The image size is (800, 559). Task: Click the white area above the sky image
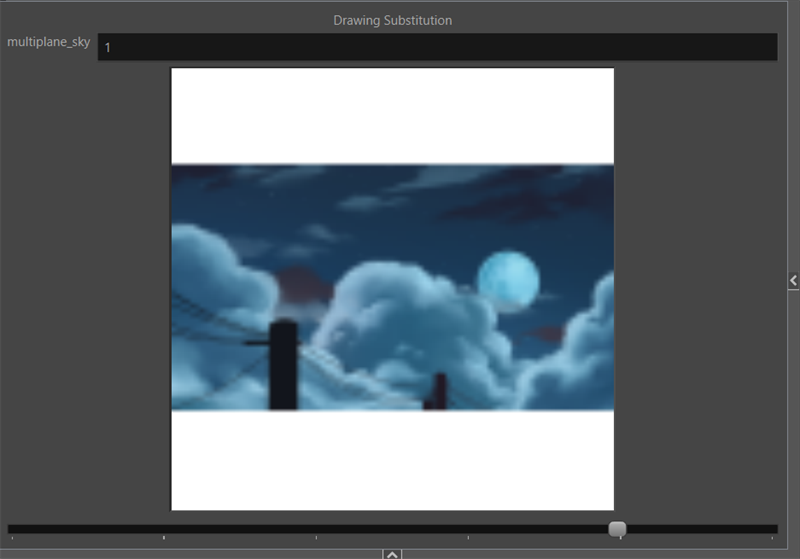(392, 115)
